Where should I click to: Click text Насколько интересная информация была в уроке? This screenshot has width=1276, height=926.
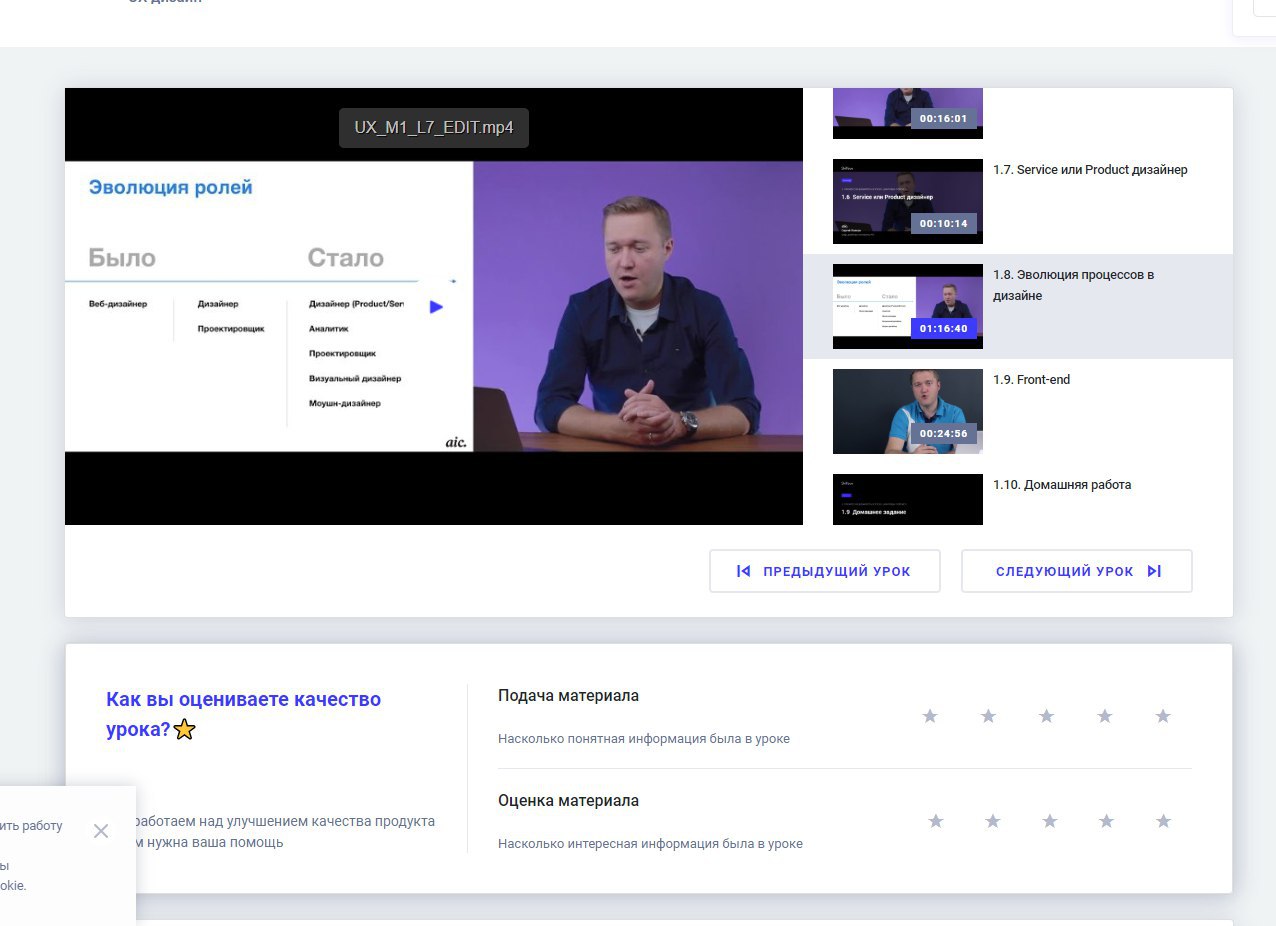pos(650,844)
